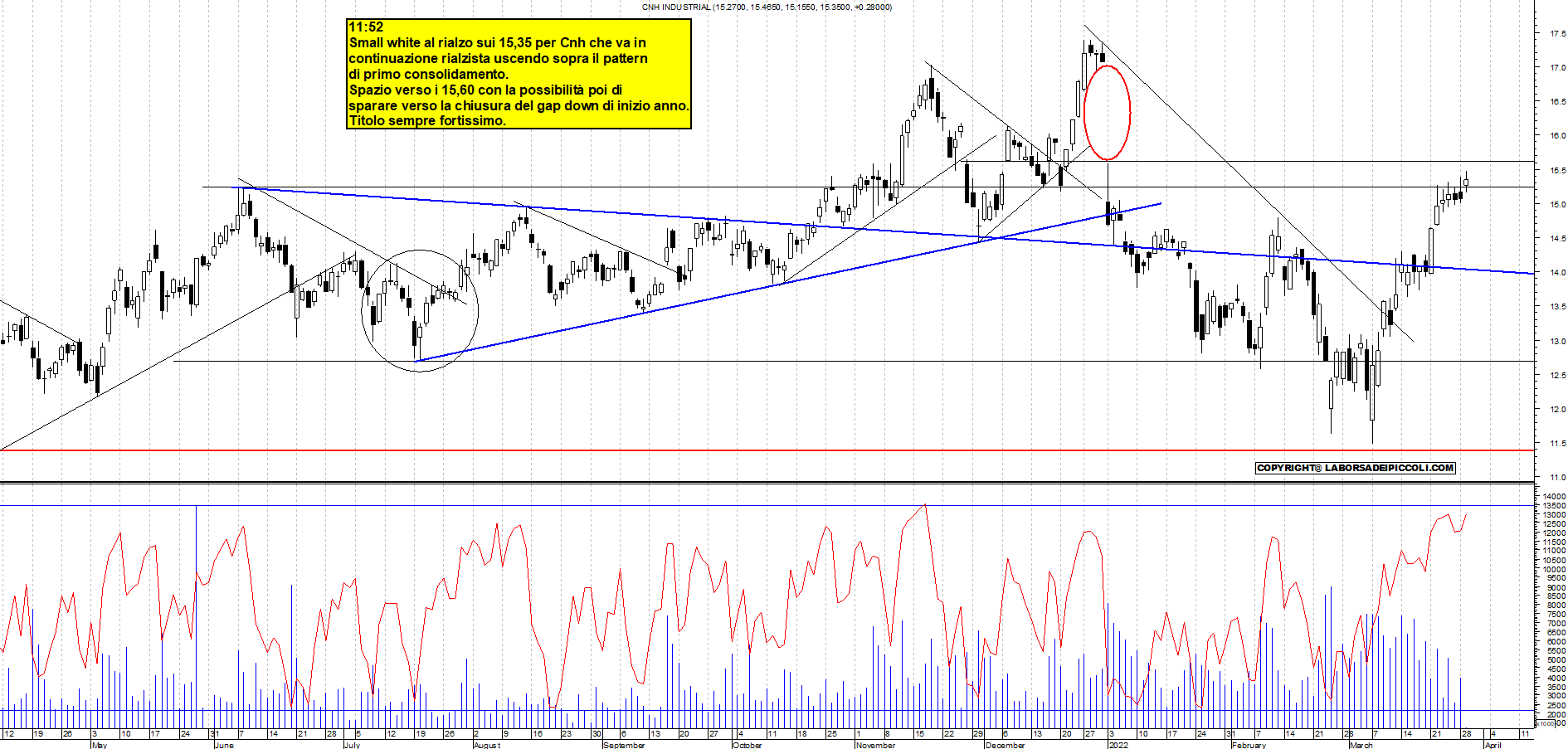Click the November month label on the time axis
Screen dimensions: 1568x749
pyautogui.click(x=875, y=745)
